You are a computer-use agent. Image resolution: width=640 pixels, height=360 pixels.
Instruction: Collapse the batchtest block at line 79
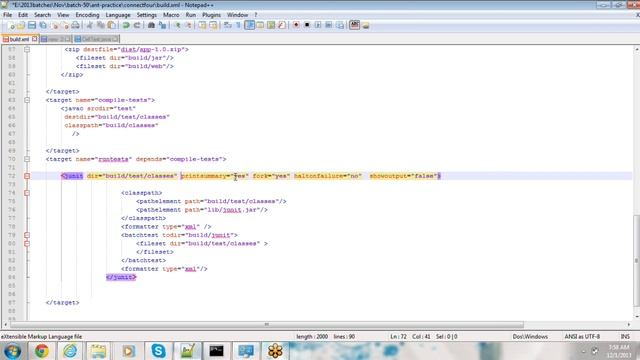27,235
